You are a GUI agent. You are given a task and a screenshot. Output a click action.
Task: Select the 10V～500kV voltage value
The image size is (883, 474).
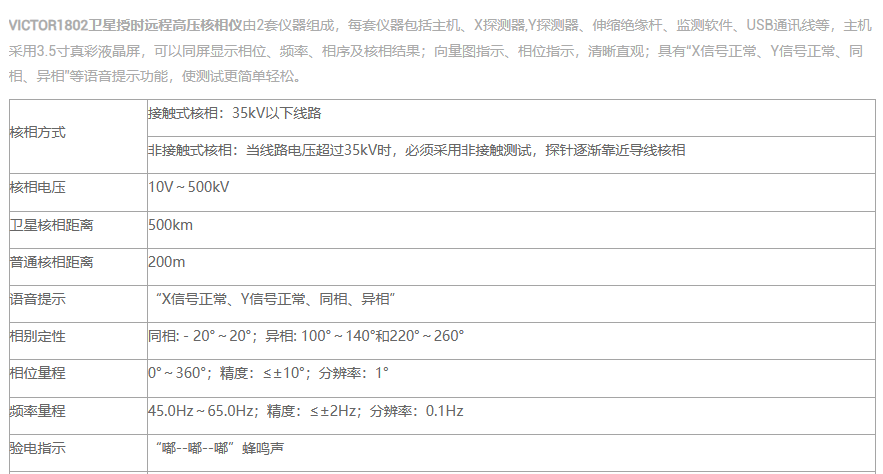click(189, 187)
